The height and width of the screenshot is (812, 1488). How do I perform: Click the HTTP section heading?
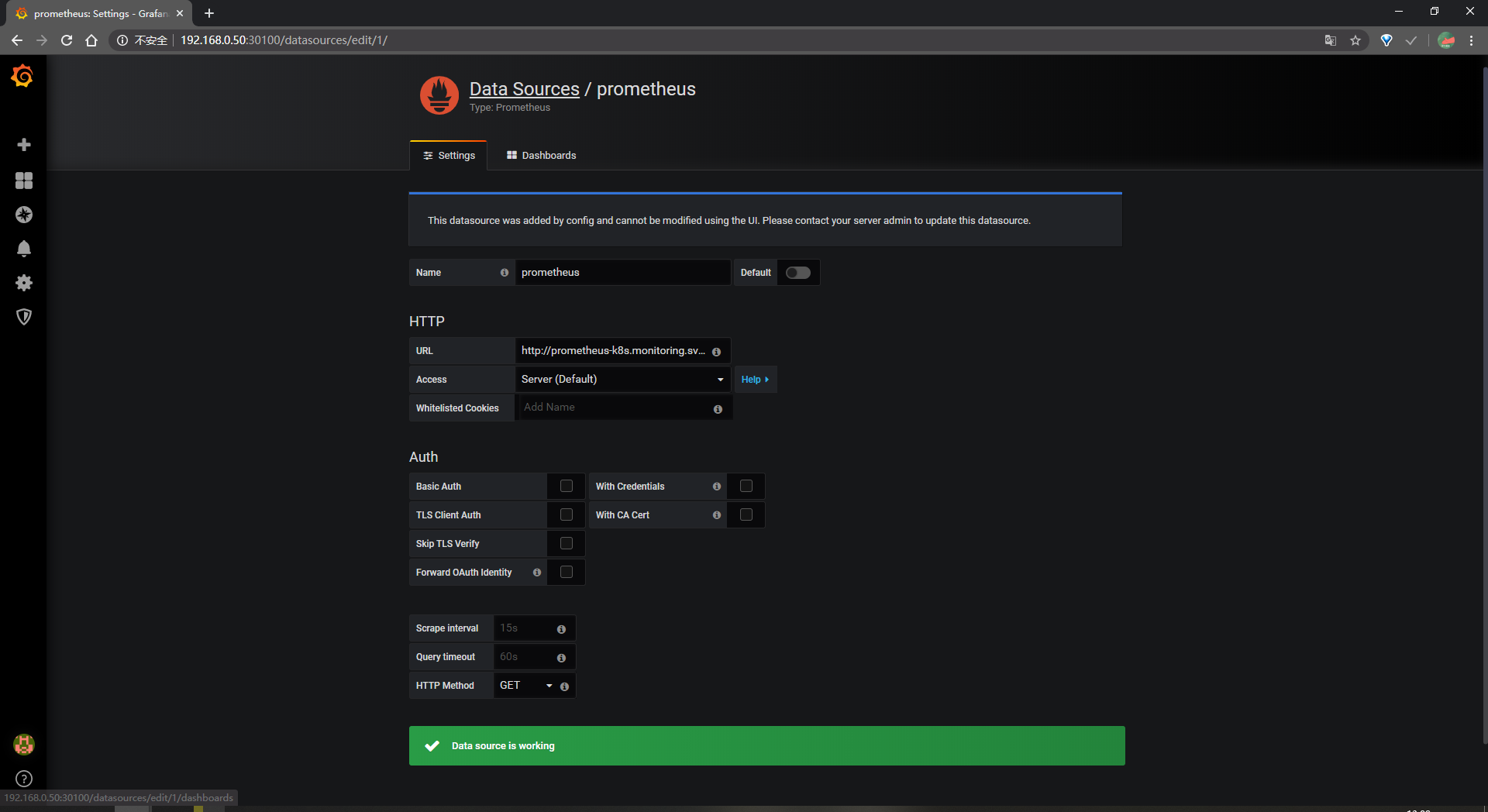point(427,322)
